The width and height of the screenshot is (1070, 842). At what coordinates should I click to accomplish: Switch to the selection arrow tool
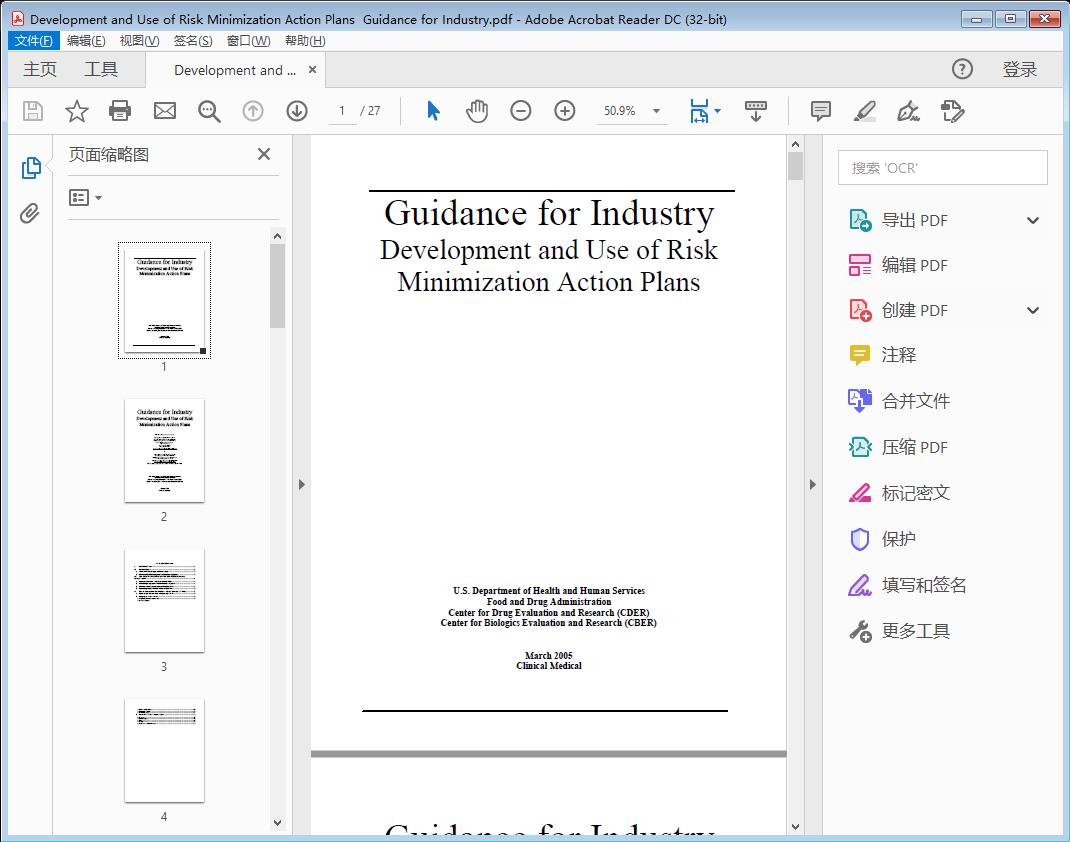click(x=433, y=111)
